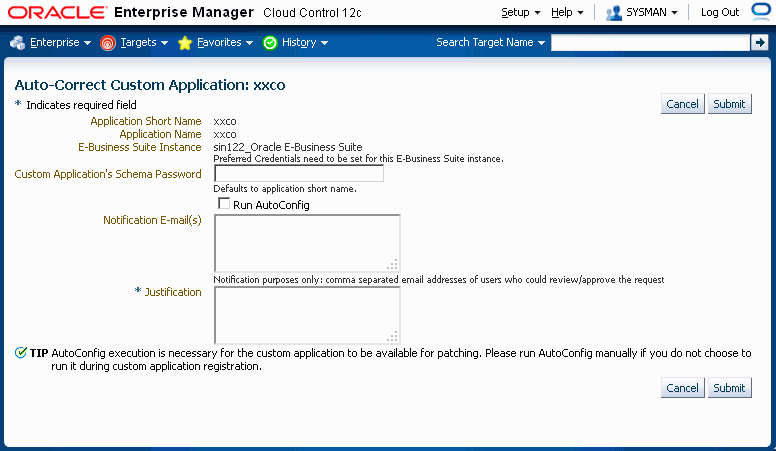Click the Oracle Enterprise Manager logo text

click(131, 12)
